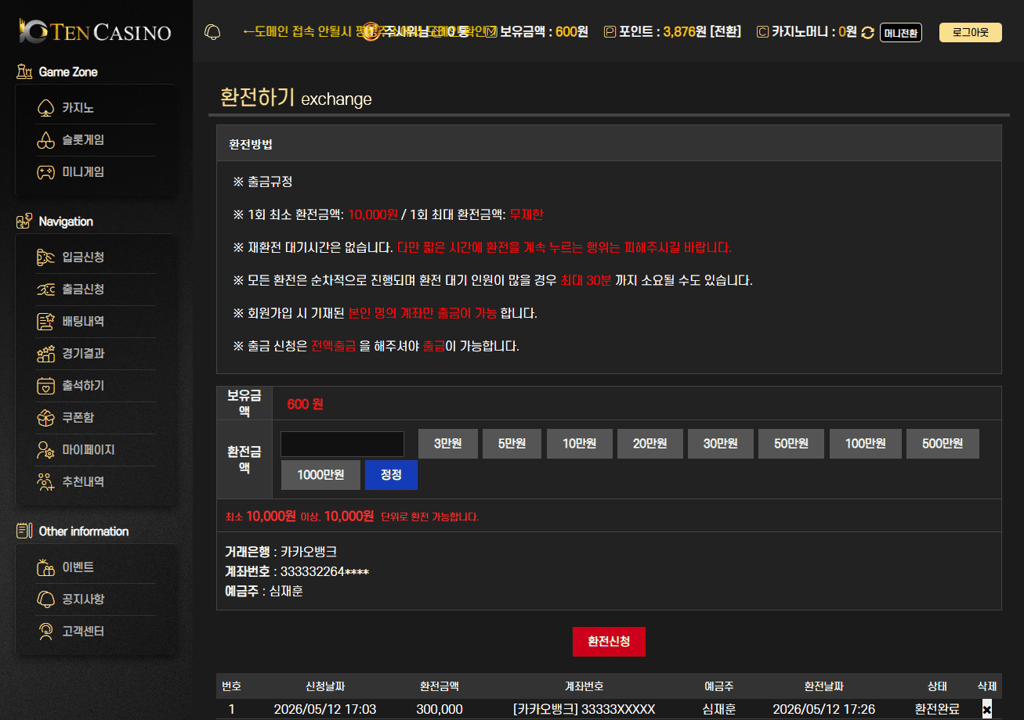
Task: Click the coupon box icon beside 쿠폰함
Action: pos(46,417)
